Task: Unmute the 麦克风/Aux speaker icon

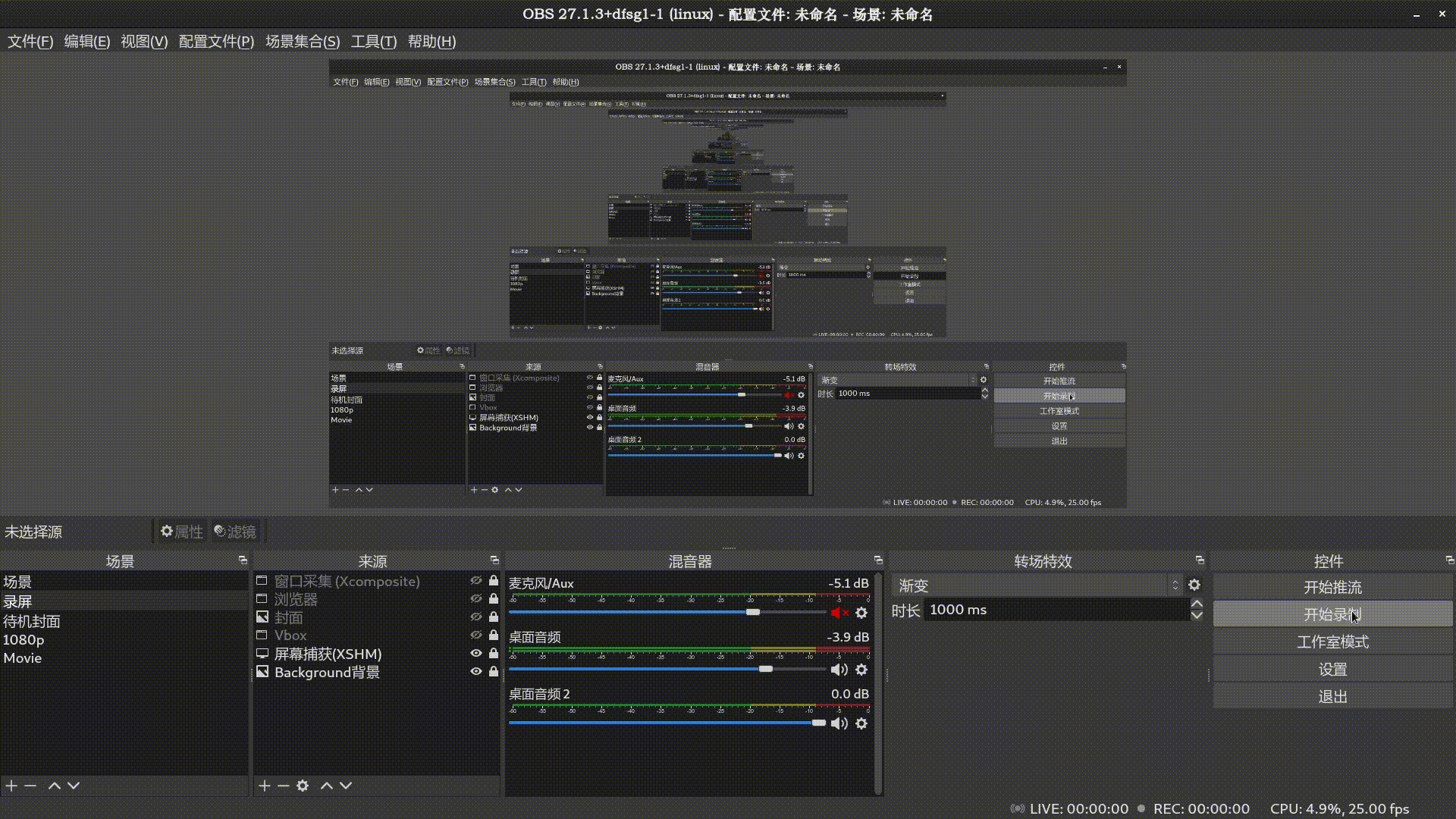Action: 839,613
